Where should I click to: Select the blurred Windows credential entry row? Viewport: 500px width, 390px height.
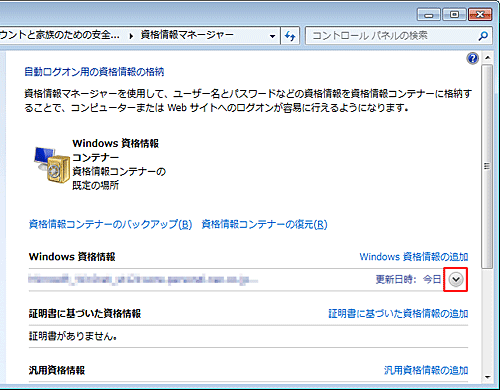click(x=248, y=280)
